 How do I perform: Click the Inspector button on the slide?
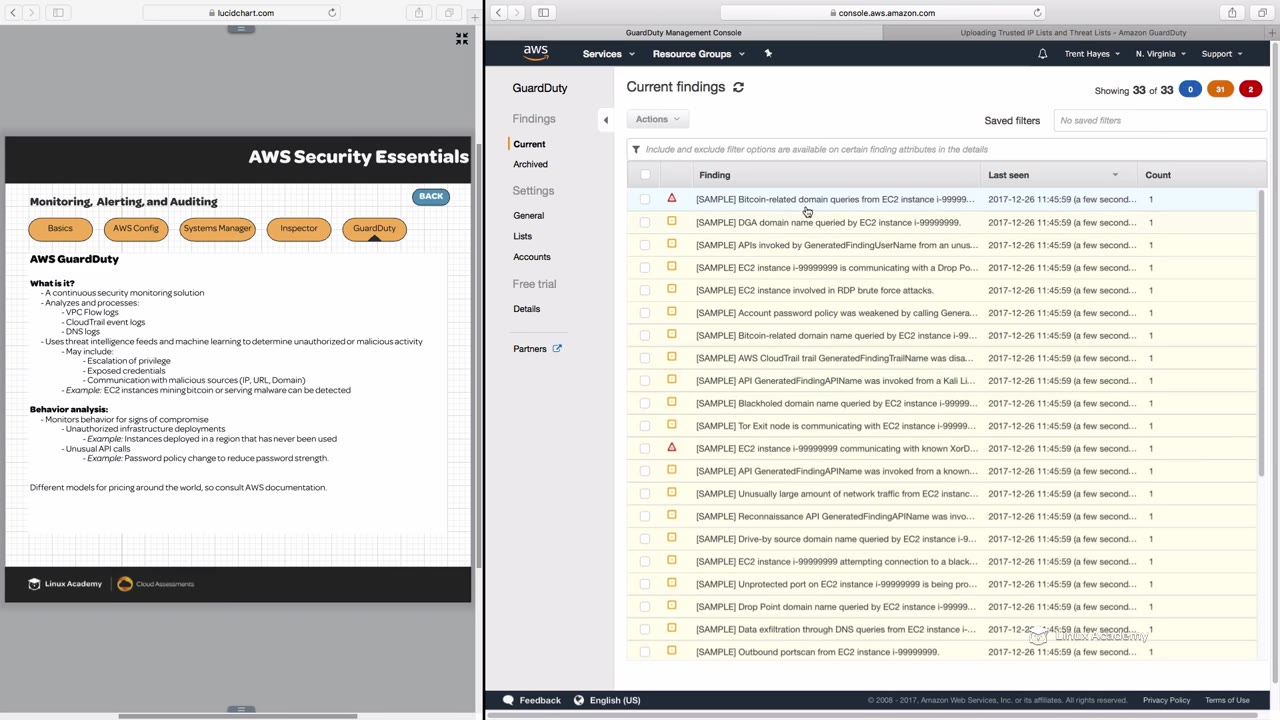[299, 229]
